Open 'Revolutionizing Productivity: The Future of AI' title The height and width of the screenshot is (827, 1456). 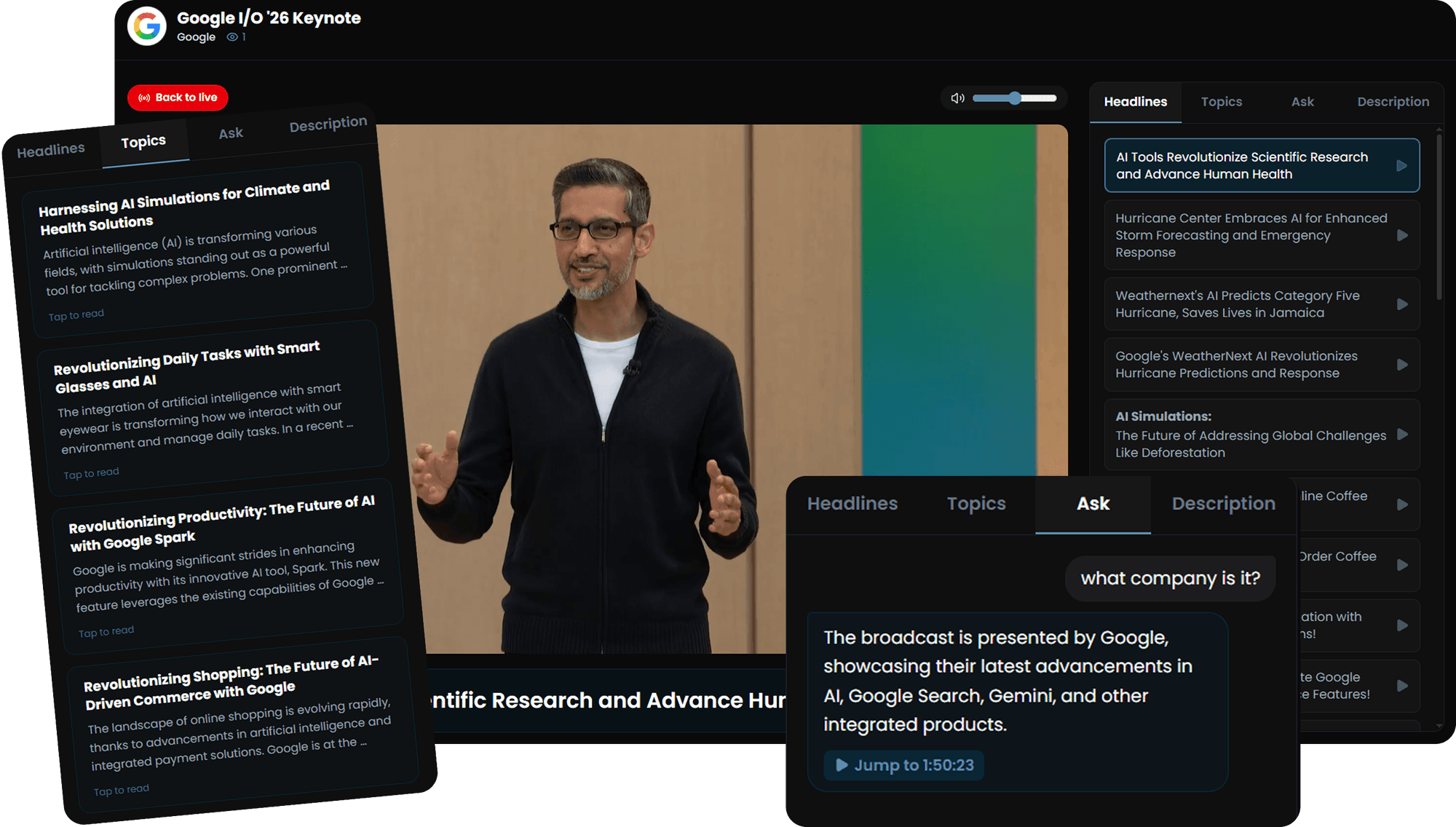[222, 523]
